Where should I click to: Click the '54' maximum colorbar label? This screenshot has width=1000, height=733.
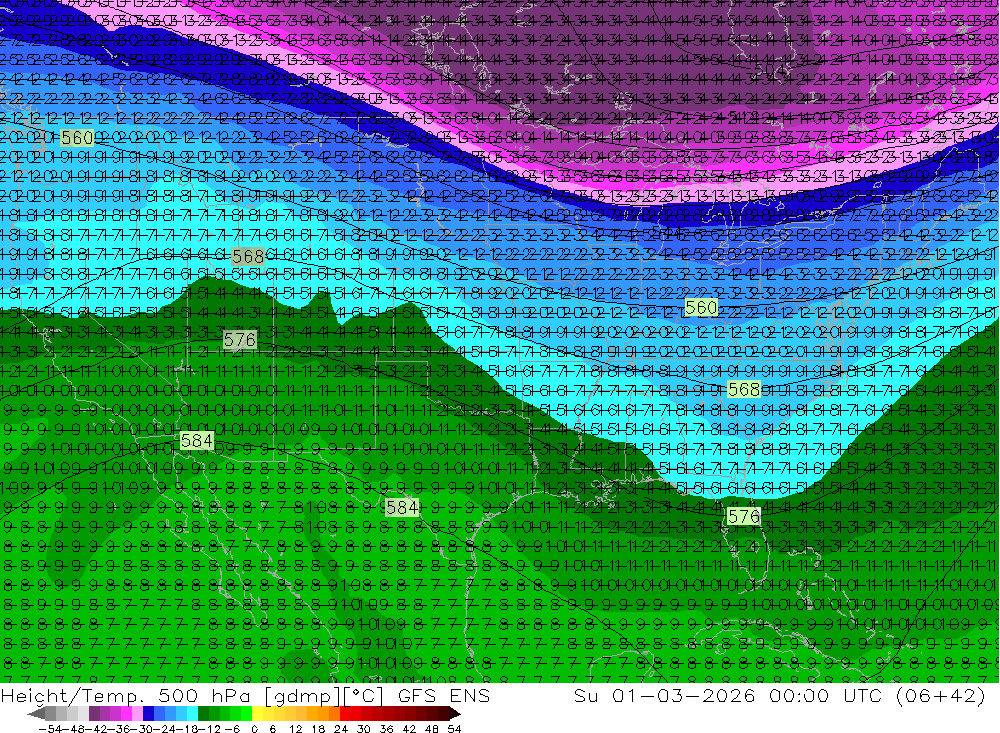point(454,729)
